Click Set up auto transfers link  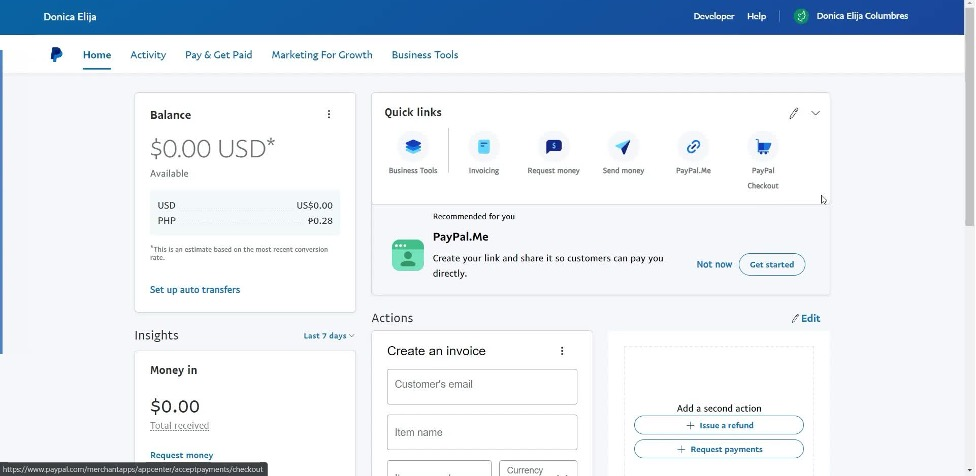[x=195, y=289]
